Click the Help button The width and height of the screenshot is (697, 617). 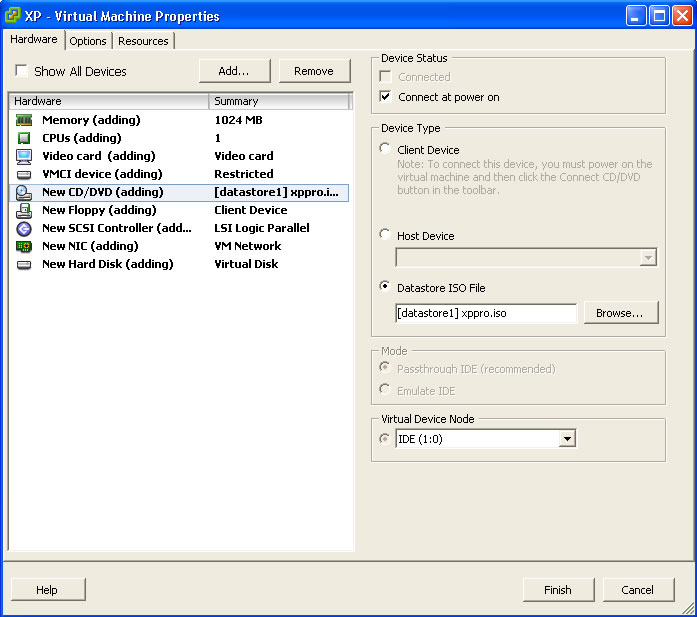click(x=48, y=589)
